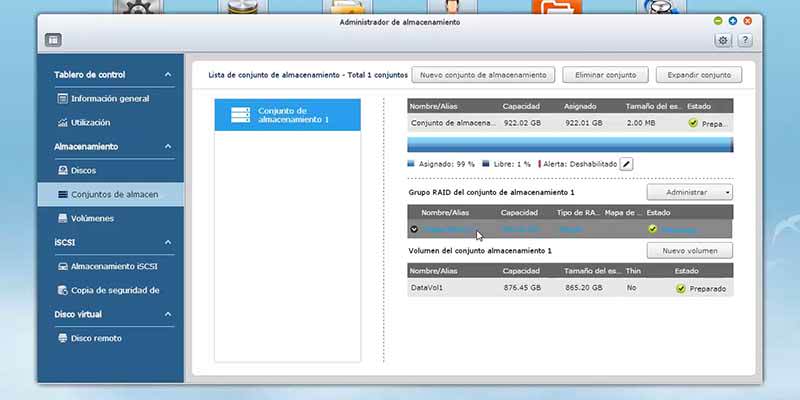Open the gear settings button in the window
Image resolution: width=800 pixels, height=400 pixels.
[723, 40]
